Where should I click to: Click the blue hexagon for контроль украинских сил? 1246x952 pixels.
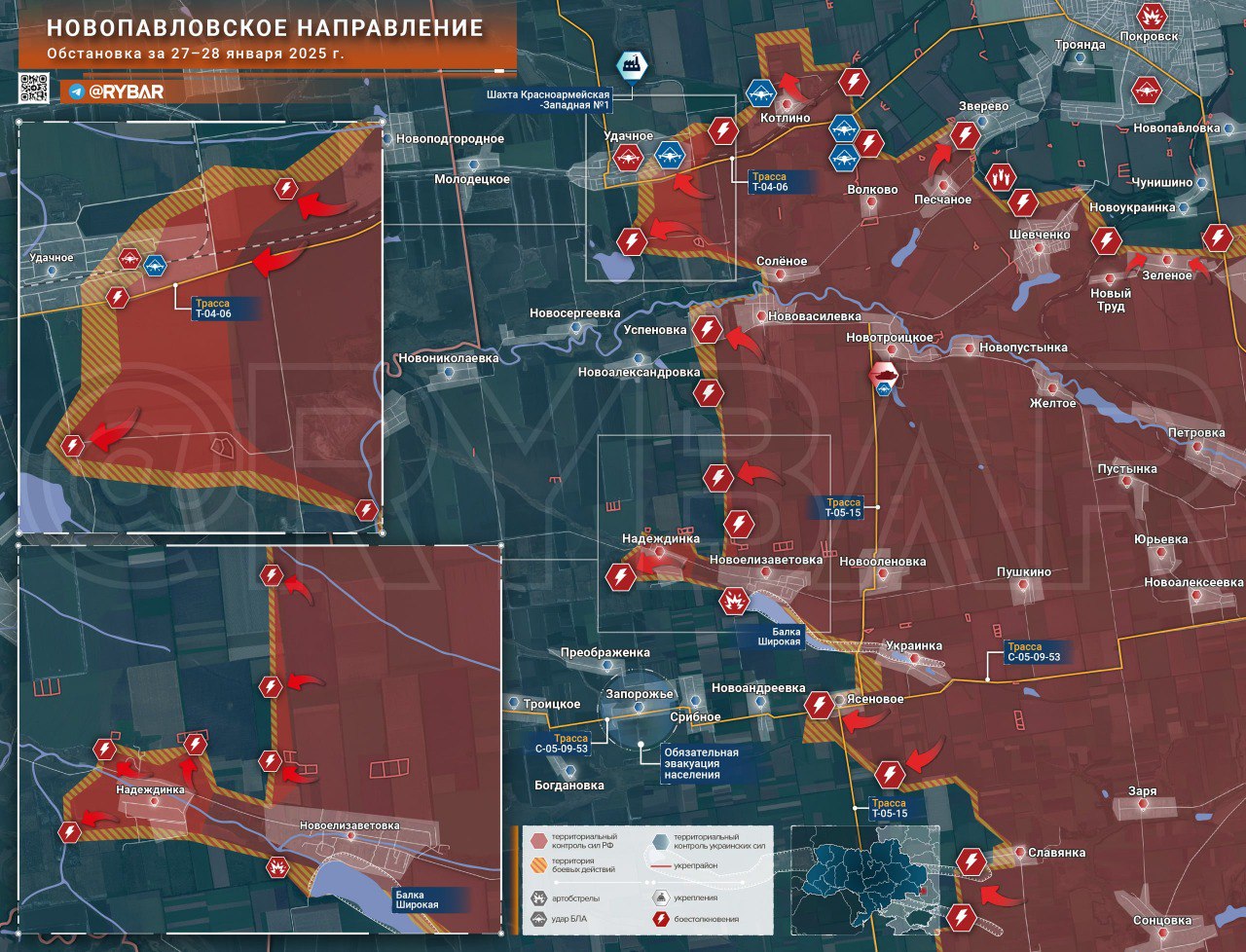click(x=661, y=841)
